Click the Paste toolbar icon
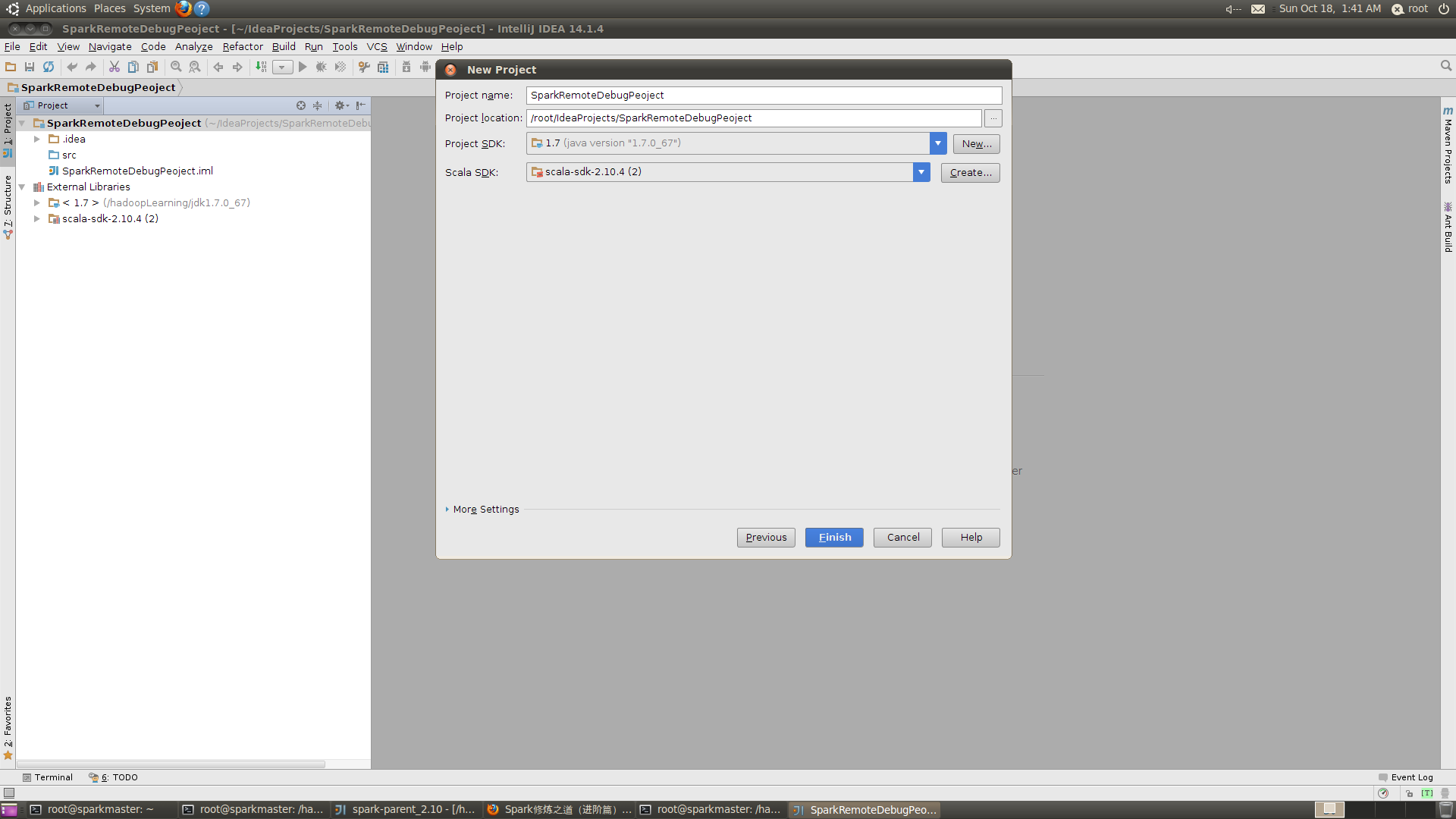Viewport: 1456px width, 819px height. 152,67
